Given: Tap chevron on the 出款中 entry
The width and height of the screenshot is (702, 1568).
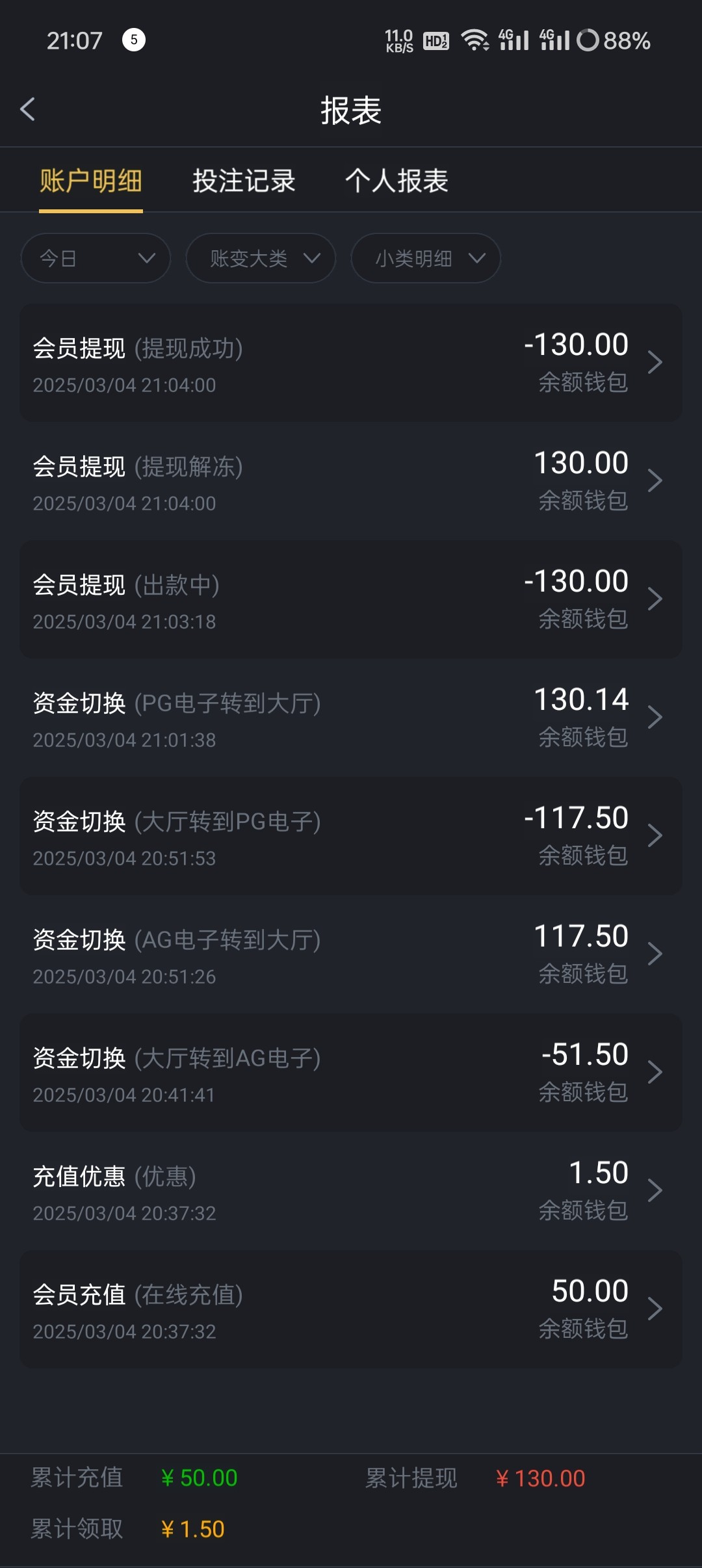Looking at the screenshot, I should pos(655,599).
